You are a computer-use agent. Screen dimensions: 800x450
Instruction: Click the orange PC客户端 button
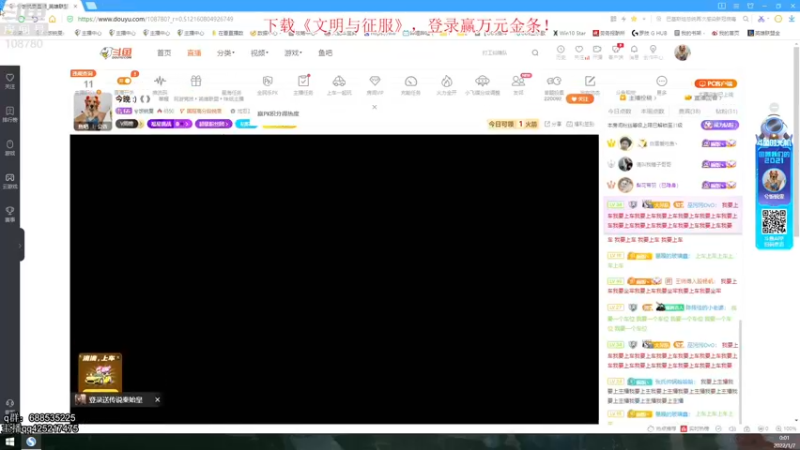pos(716,84)
